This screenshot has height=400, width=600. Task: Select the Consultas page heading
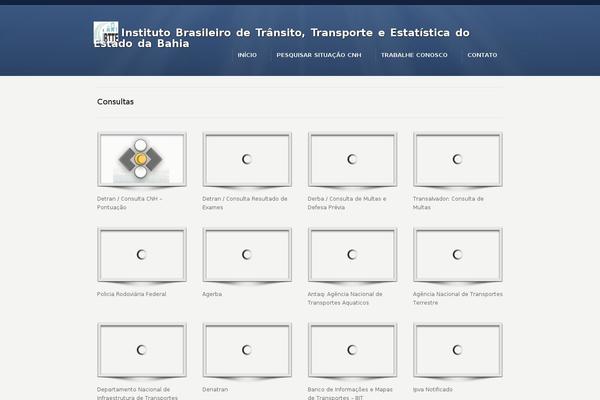pos(115,102)
